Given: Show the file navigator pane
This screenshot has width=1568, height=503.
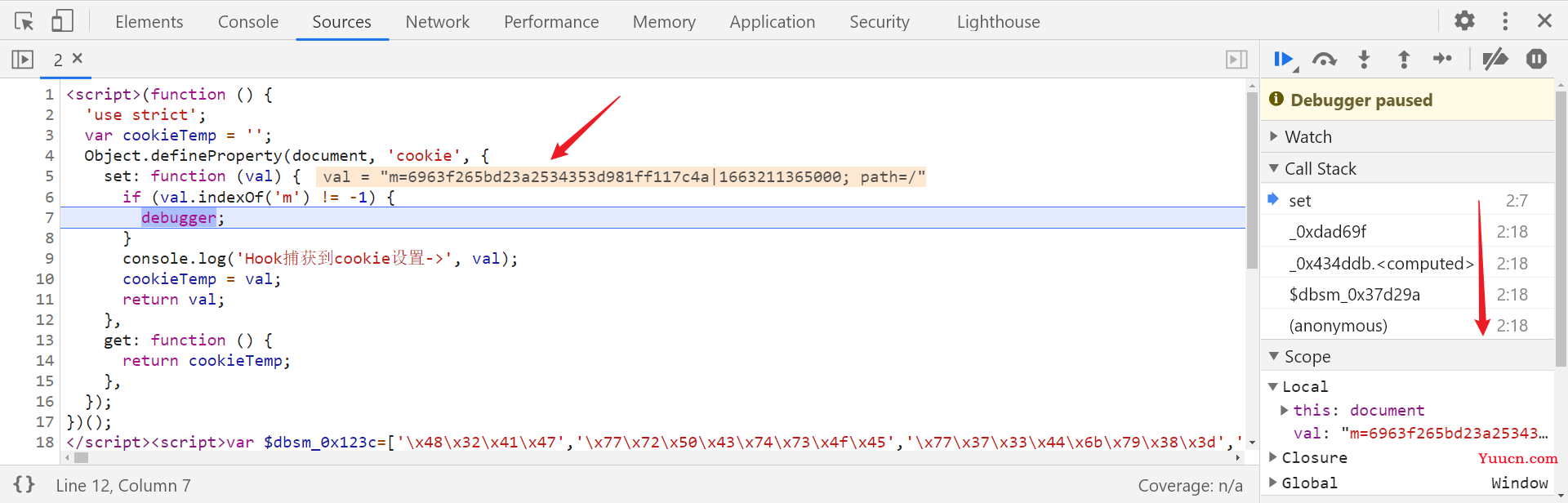Looking at the screenshot, I should pyautogui.click(x=23, y=59).
